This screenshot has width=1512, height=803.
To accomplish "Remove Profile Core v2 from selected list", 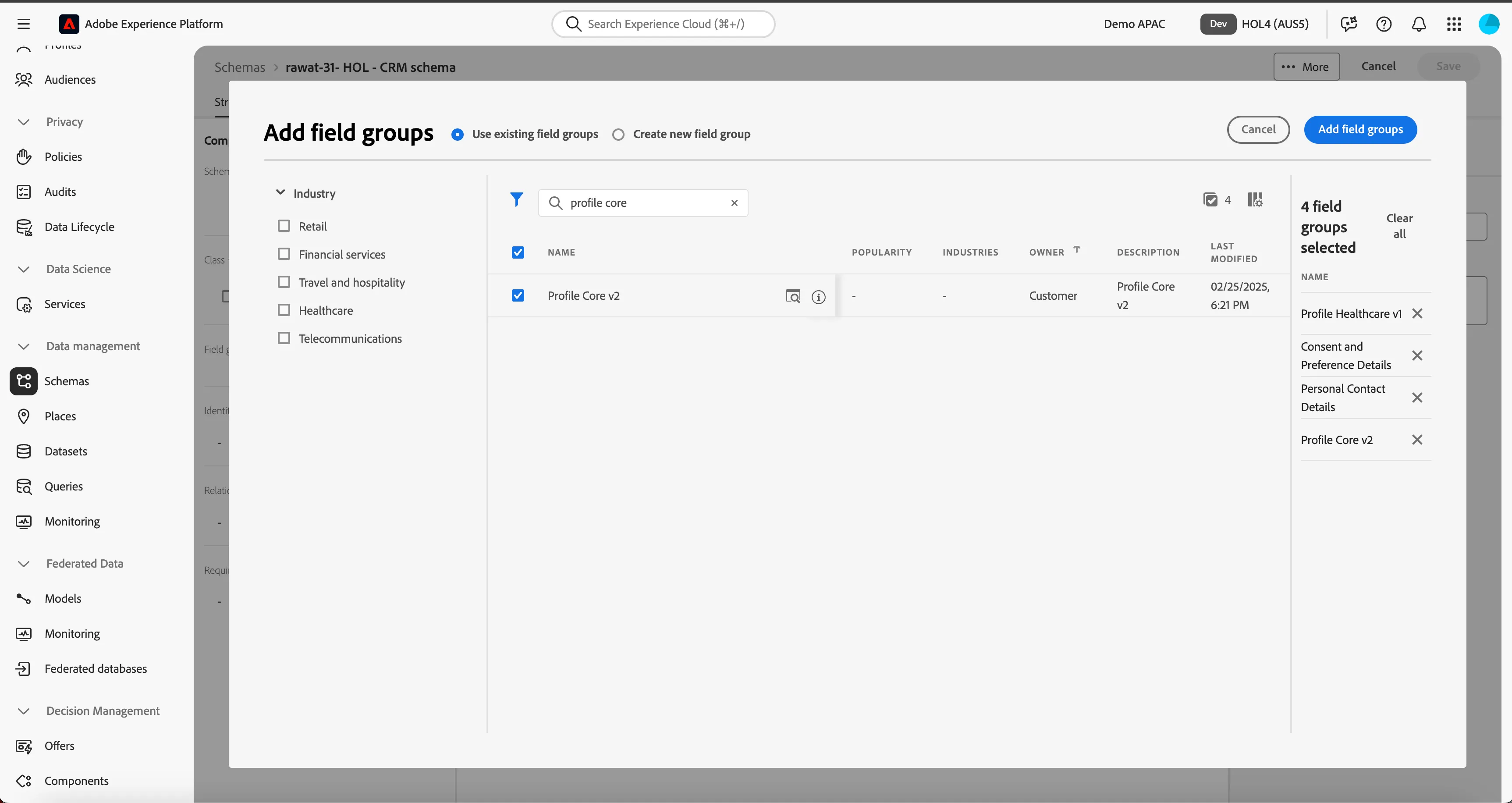I will (x=1417, y=440).
